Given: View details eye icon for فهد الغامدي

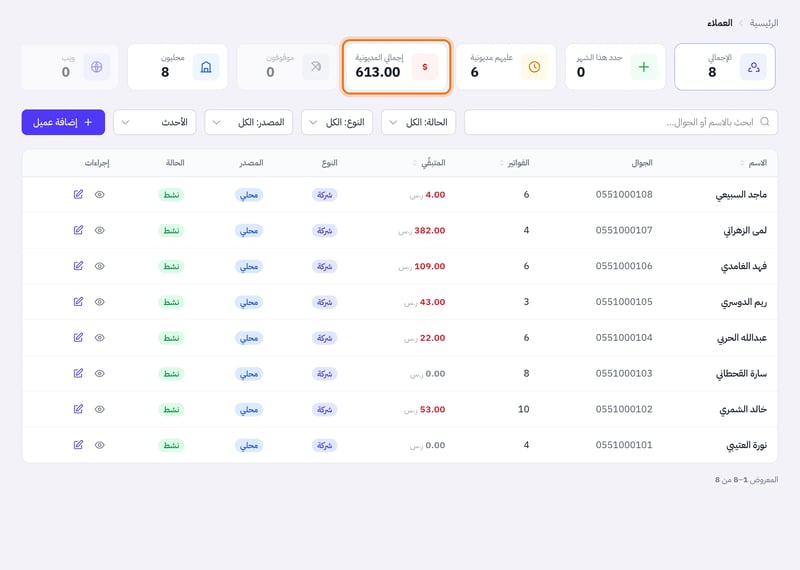Looking at the screenshot, I should [x=99, y=266].
